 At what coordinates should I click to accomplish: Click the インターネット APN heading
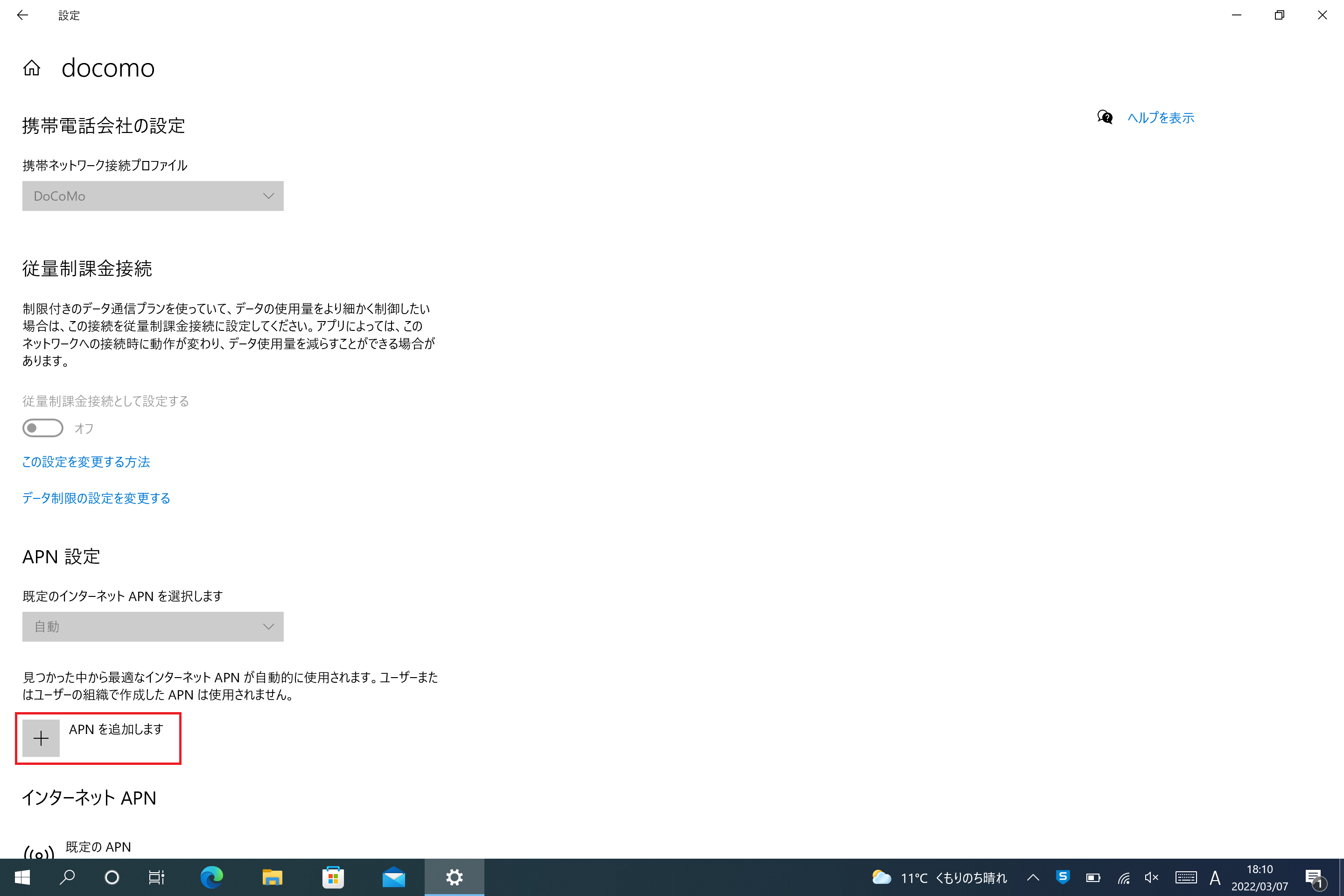89,798
